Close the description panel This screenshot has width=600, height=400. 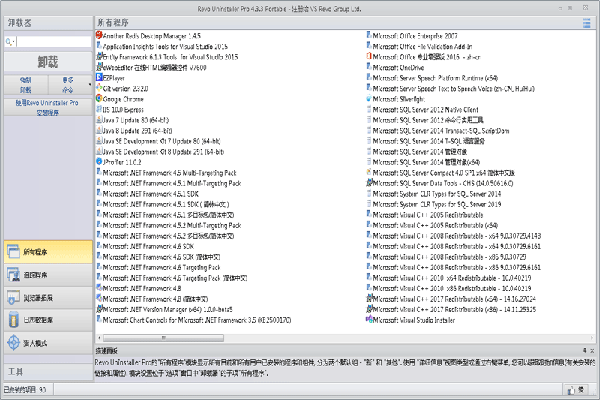click(592, 350)
